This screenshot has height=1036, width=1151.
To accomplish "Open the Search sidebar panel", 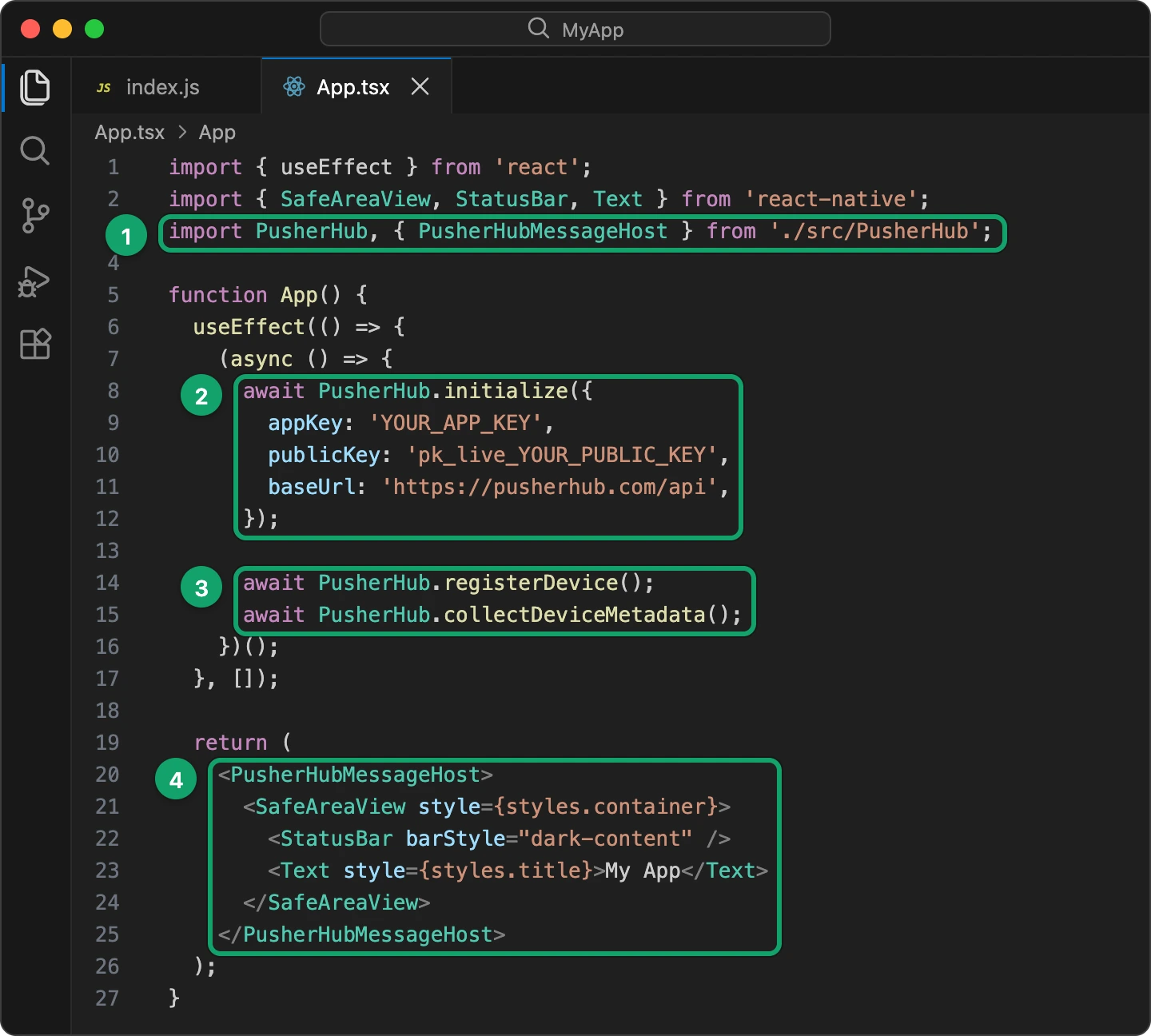I will pos(35,150).
